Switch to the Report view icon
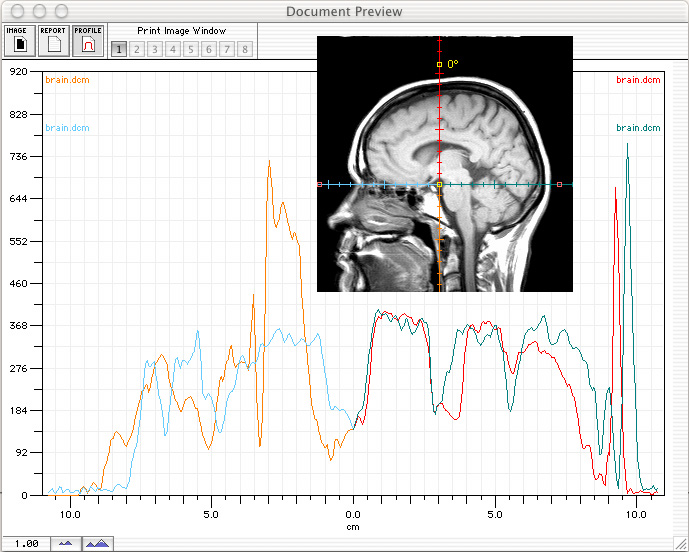 pos(53,41)
